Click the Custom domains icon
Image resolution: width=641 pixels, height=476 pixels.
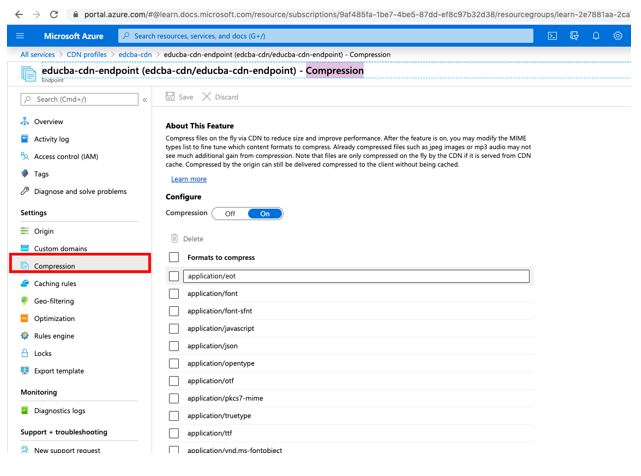(25, 248)
